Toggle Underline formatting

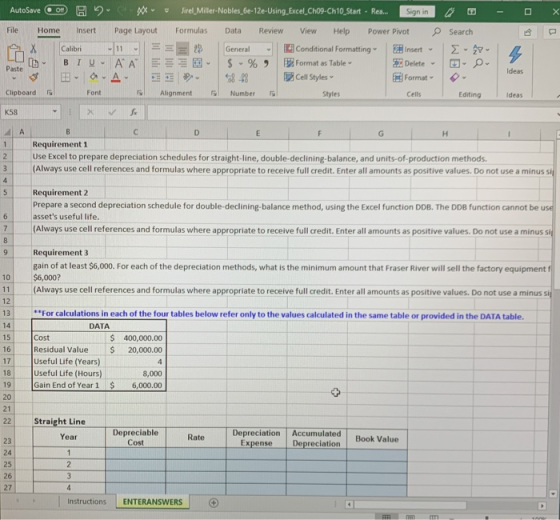click(92, 63)
